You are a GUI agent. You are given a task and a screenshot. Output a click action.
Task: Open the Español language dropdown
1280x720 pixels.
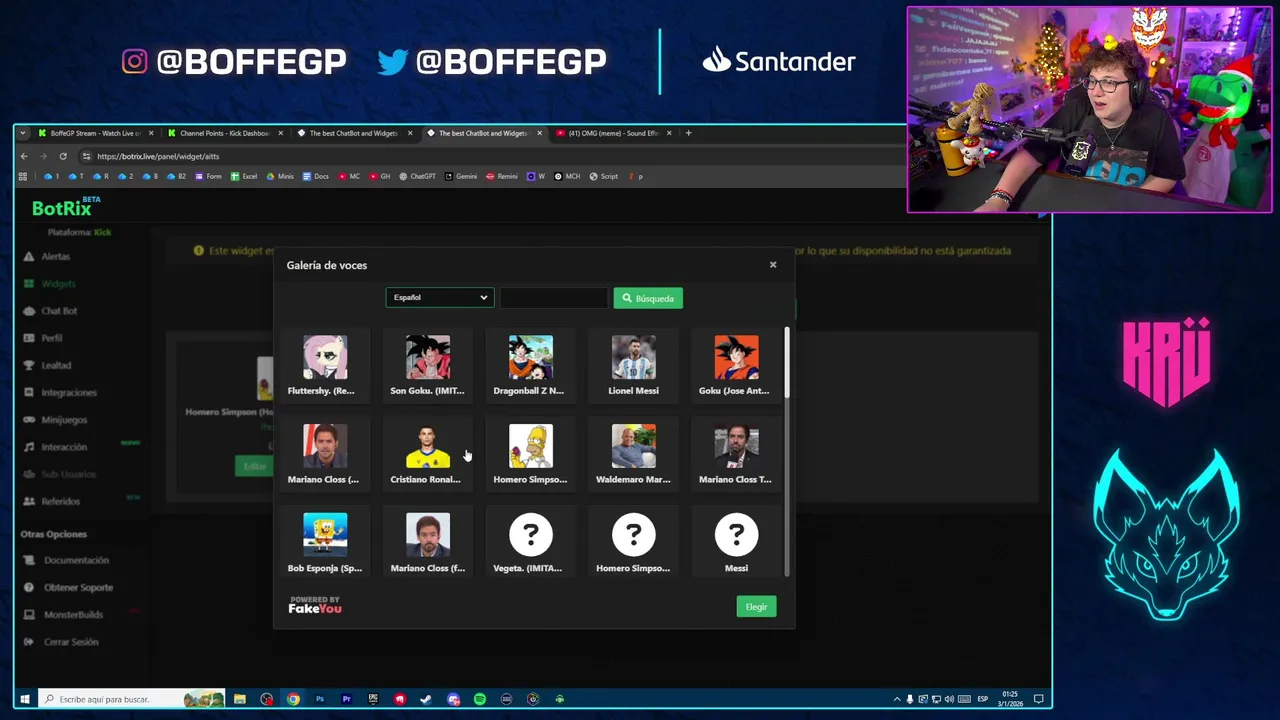(x=439, y=297)
